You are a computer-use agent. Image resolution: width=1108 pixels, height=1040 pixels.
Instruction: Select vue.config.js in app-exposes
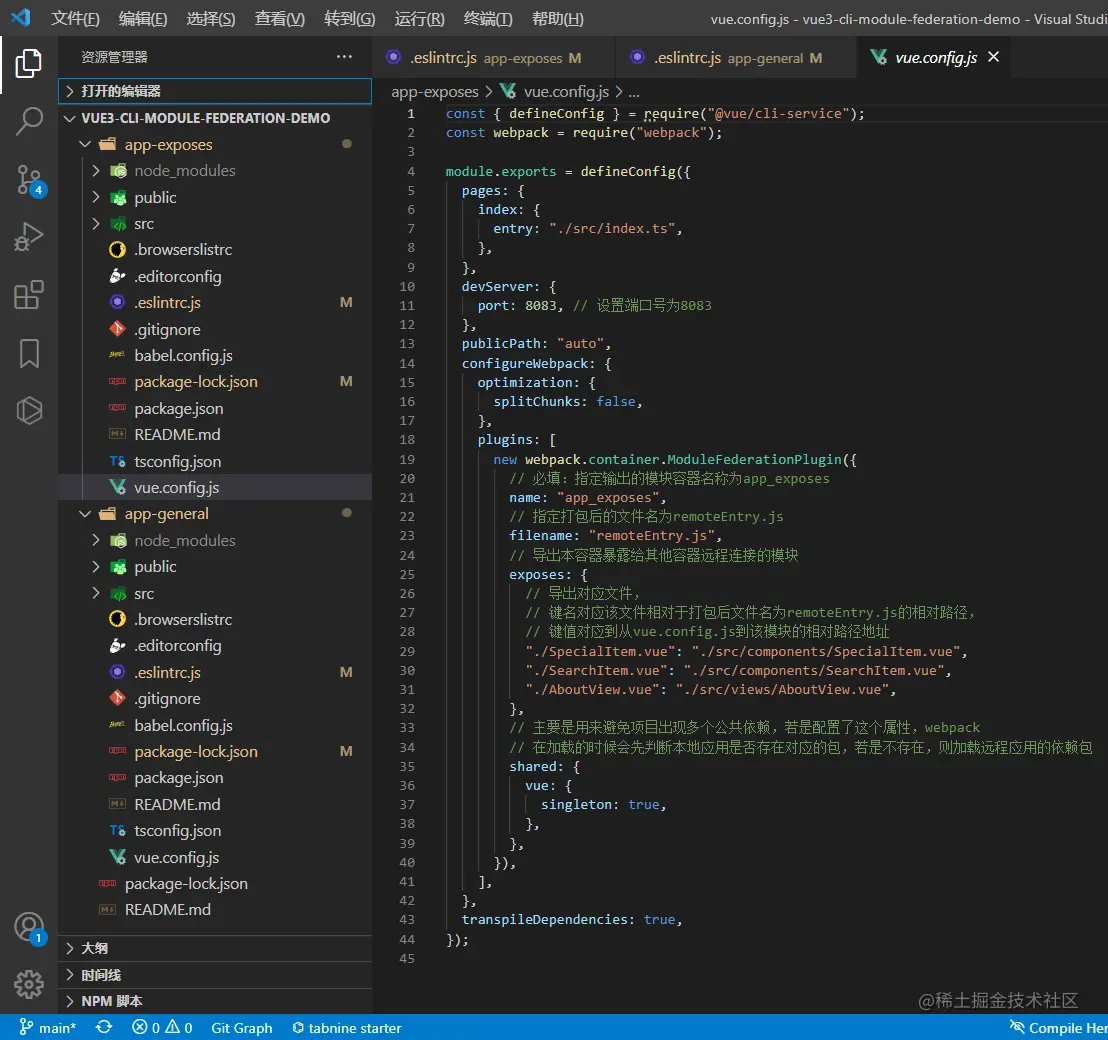click(215, 488)
